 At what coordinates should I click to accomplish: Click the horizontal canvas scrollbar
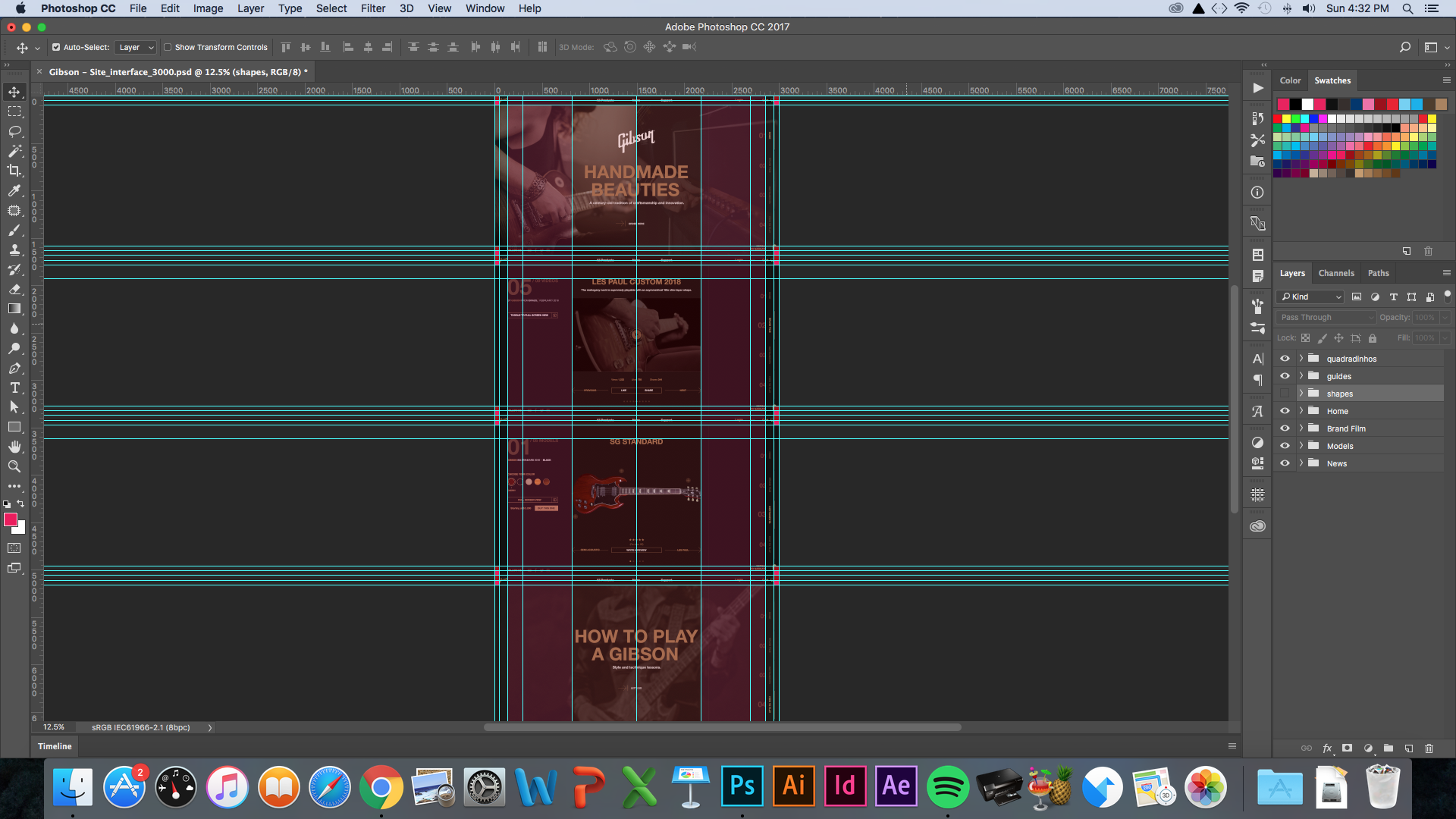point(722,727)
